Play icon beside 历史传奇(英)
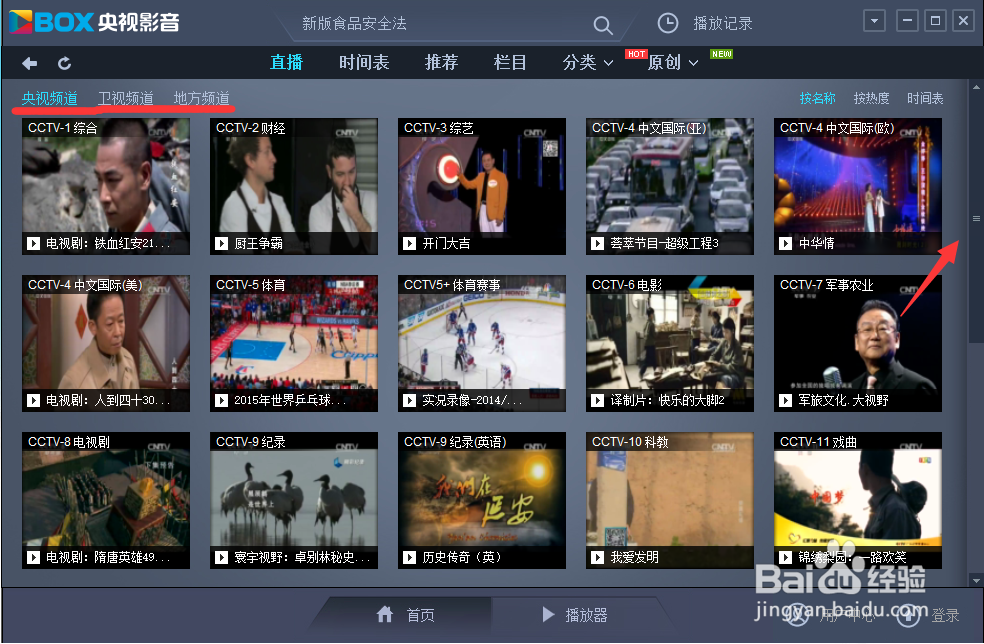984x644 pixels. pos(409,557)
